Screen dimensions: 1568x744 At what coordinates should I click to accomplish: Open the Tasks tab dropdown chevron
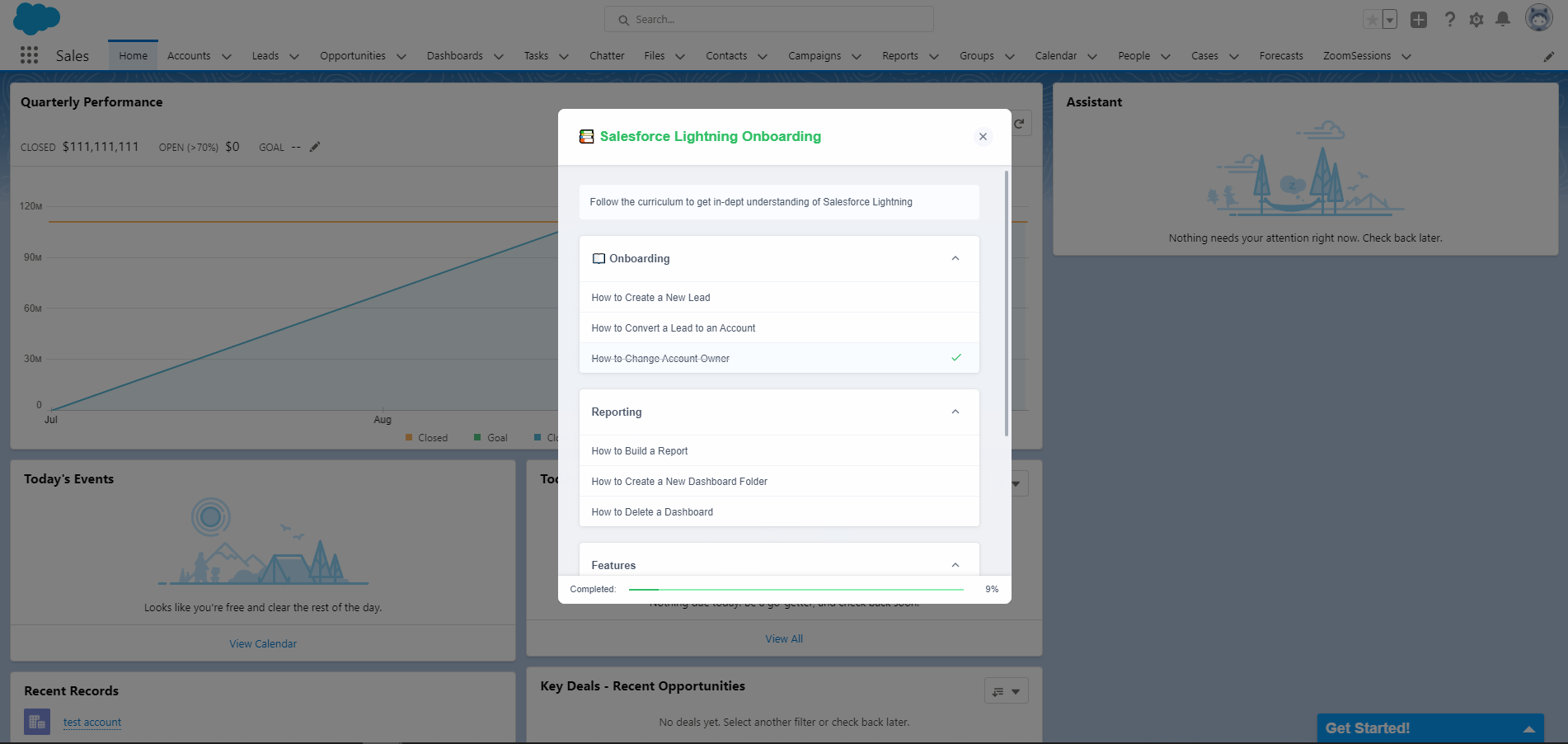point(564,56)
